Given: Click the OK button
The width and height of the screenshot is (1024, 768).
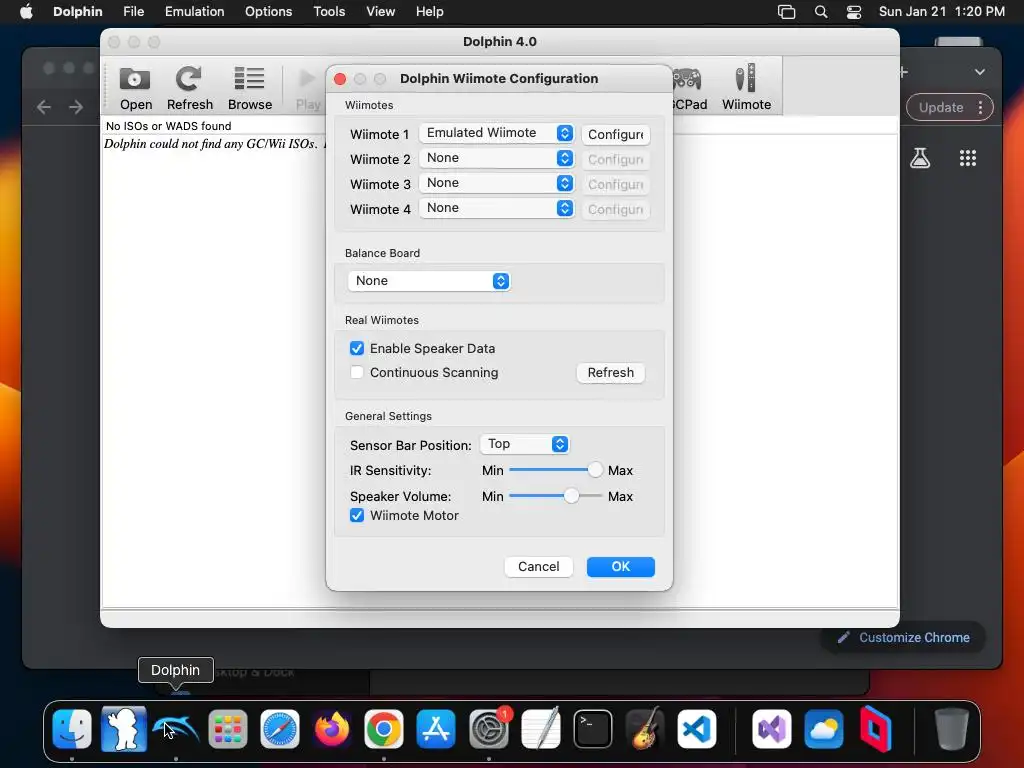Looking at the screenshot, I should point(620,566).
